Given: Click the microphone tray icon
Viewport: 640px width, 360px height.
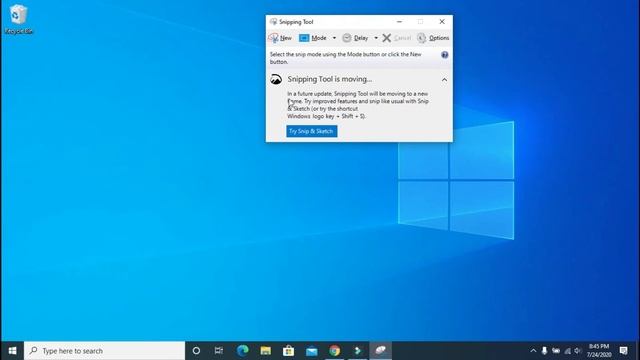Looking at the screenshot, I should pos(544,351).
